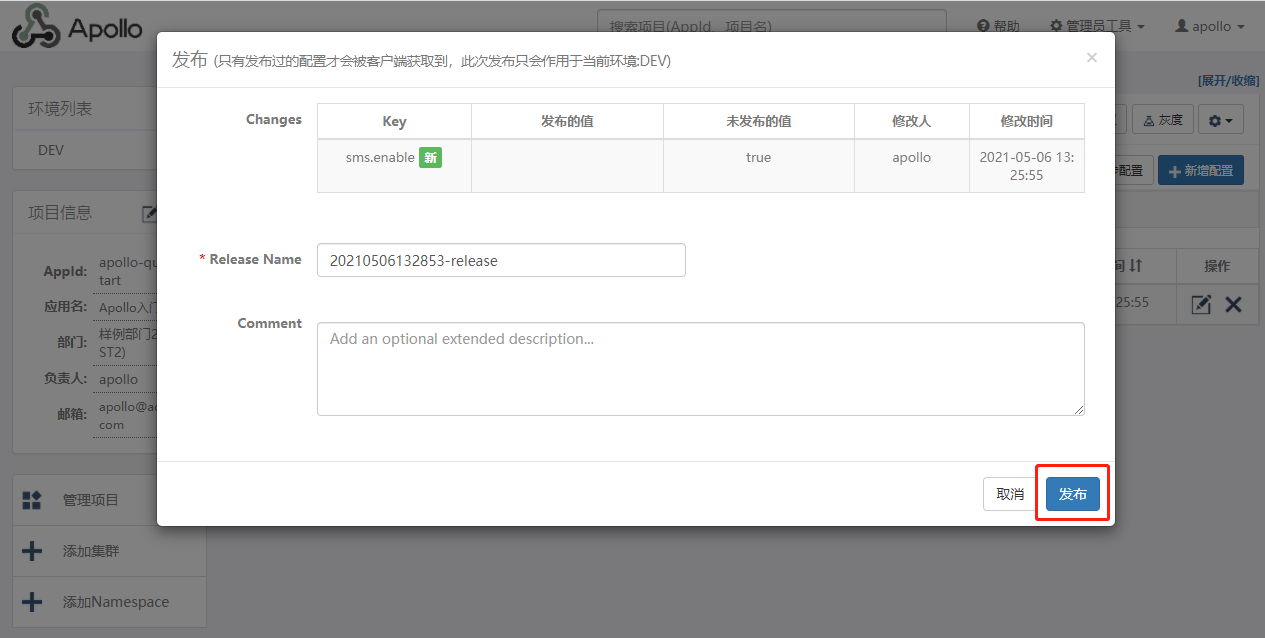
Task: Click the delete X icon in 操作 column
Action: point(1233,304)
